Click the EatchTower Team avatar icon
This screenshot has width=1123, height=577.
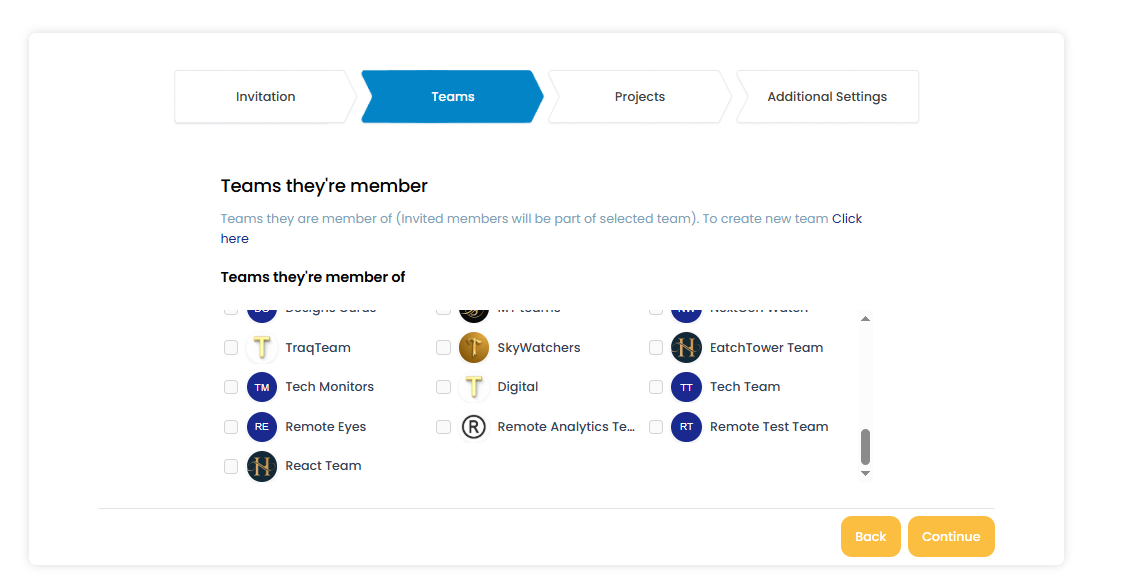tap(686, 347)
